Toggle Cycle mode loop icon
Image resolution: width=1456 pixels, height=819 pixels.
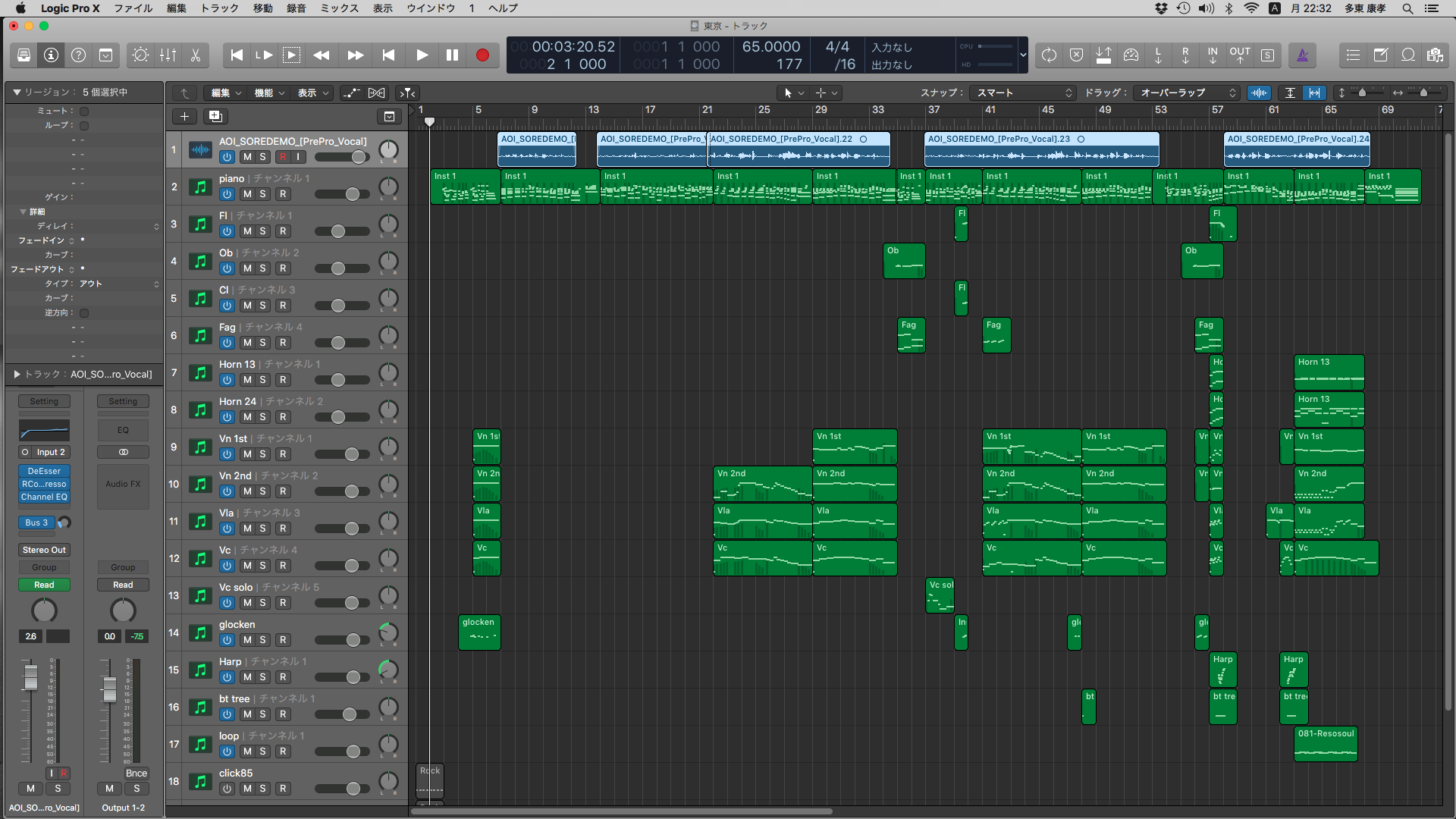(x=1049, y=55)
